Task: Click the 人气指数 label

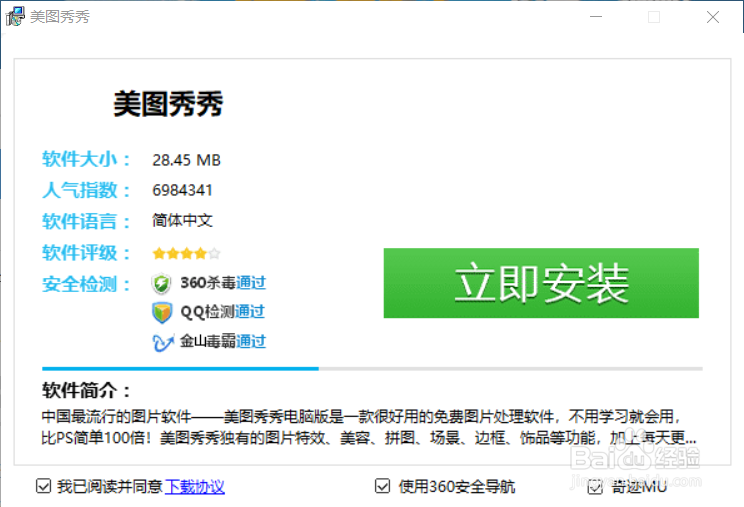Action: coord(86,190)
